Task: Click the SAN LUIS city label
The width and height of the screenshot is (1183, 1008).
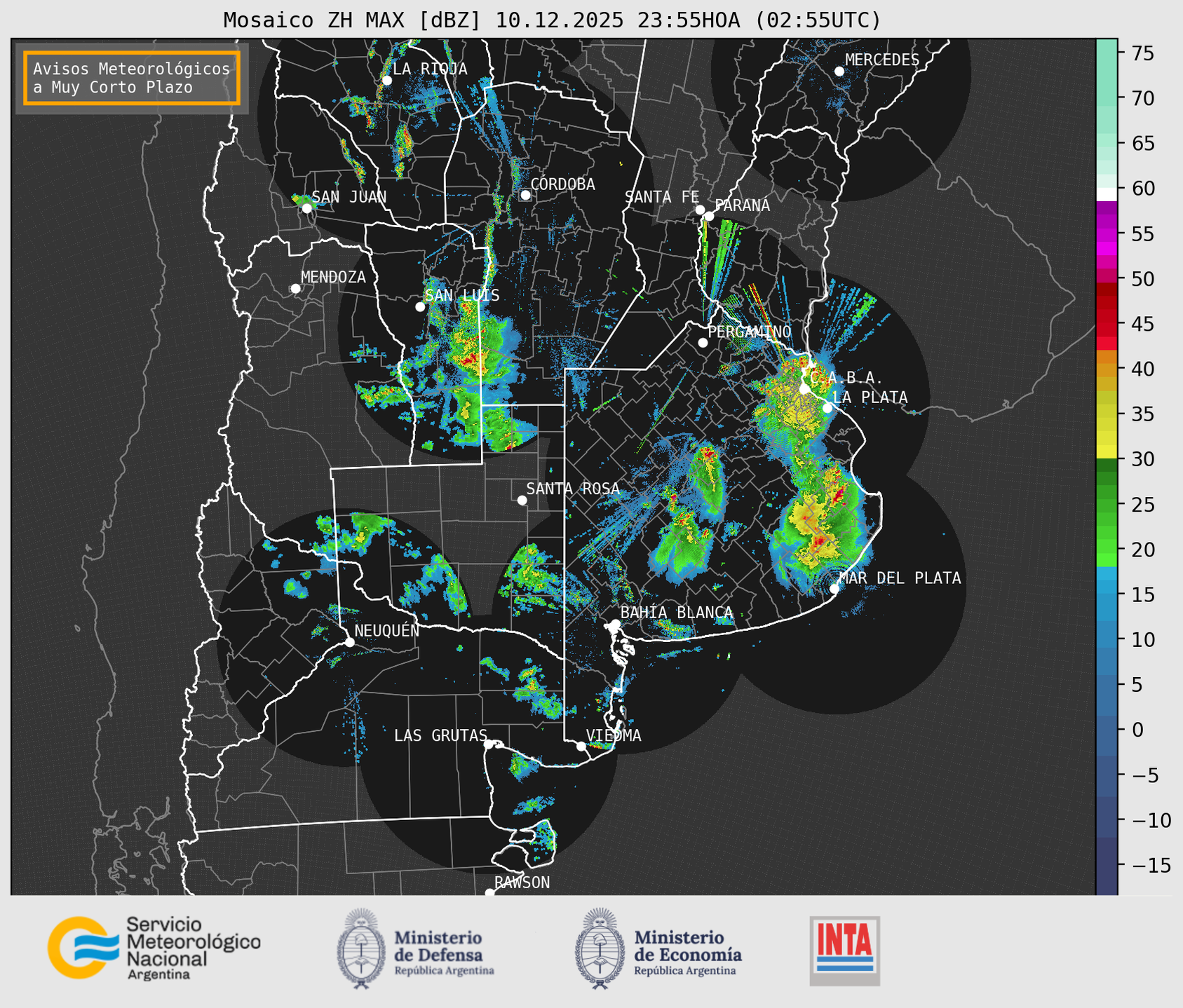Action: click(x=463, y=295)
